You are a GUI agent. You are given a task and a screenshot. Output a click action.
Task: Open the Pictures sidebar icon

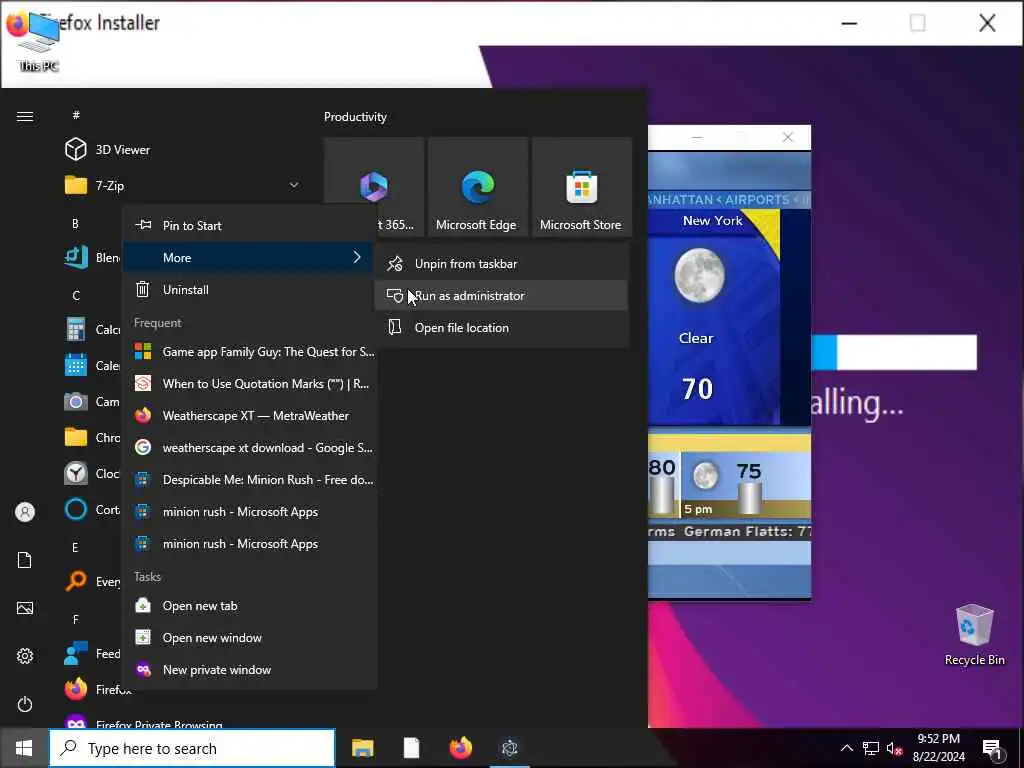25,608
